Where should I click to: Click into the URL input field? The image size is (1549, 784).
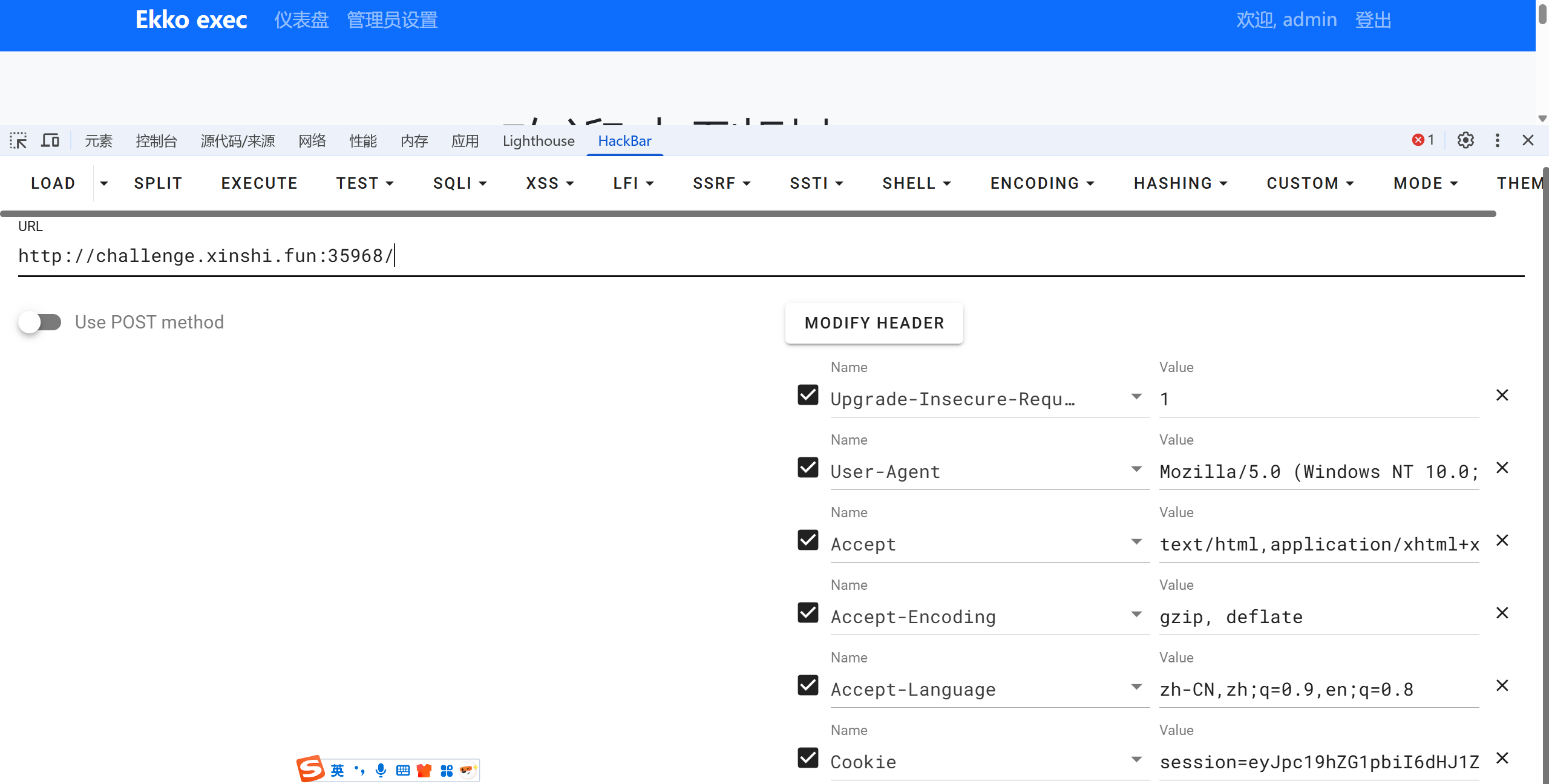[x=768, y=256]
